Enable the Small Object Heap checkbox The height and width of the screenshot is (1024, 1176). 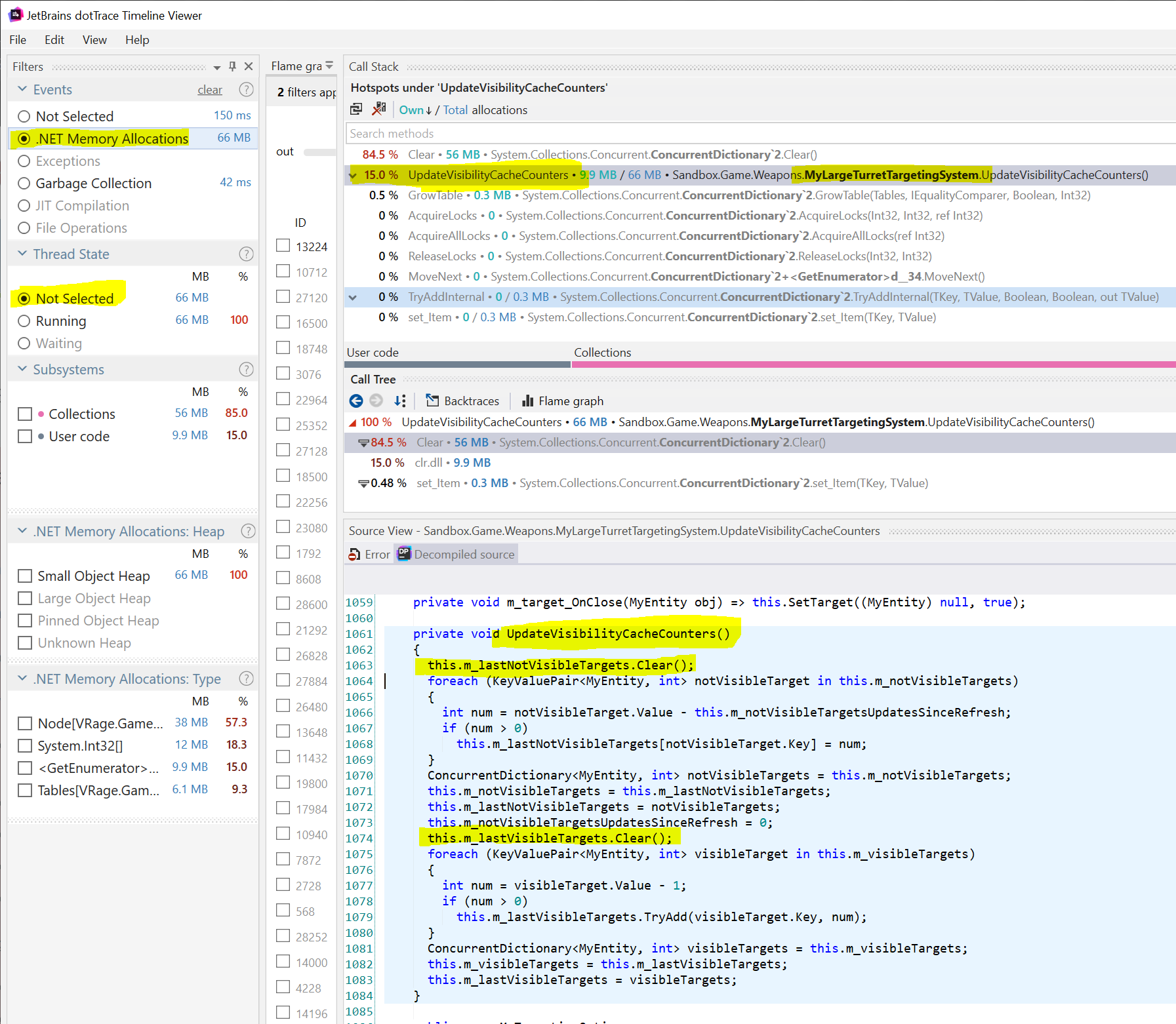(25, 576)
